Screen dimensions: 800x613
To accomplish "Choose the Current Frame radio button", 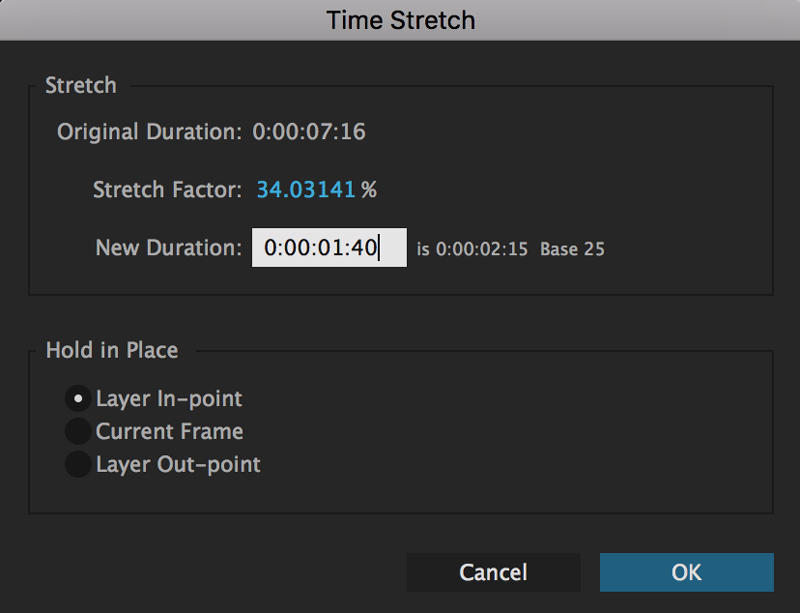I will pos(78,431).
